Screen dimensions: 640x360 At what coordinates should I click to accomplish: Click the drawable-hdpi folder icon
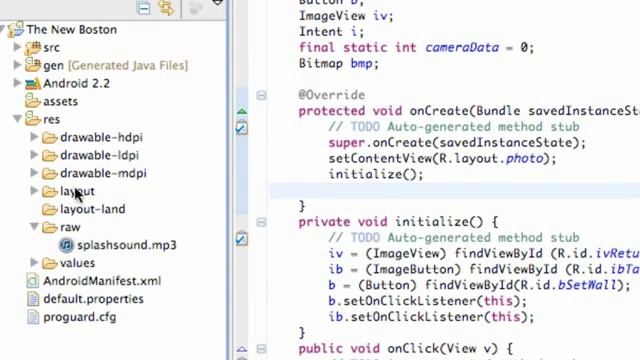click(x=50, y=138)
